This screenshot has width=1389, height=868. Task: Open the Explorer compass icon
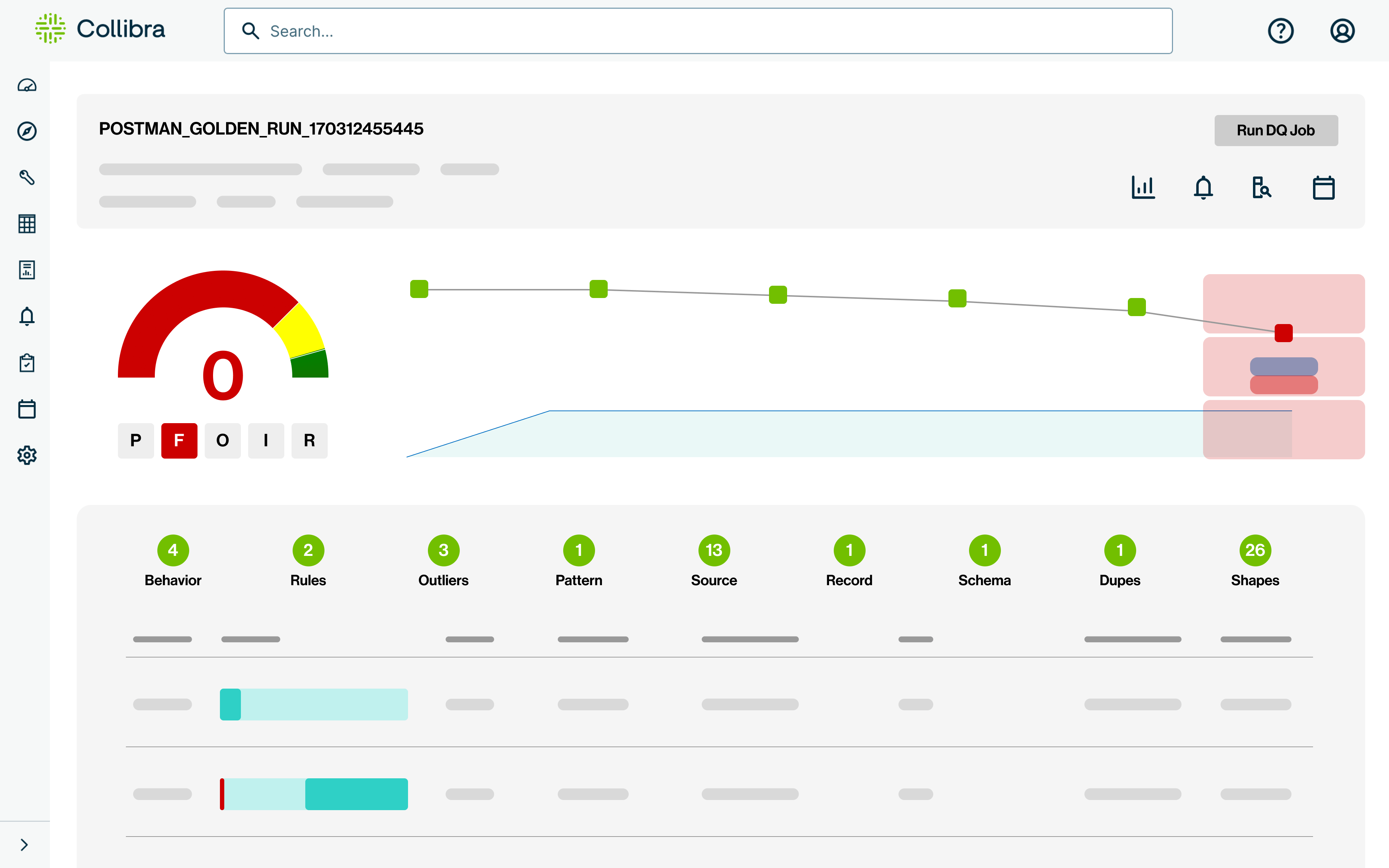27,131
